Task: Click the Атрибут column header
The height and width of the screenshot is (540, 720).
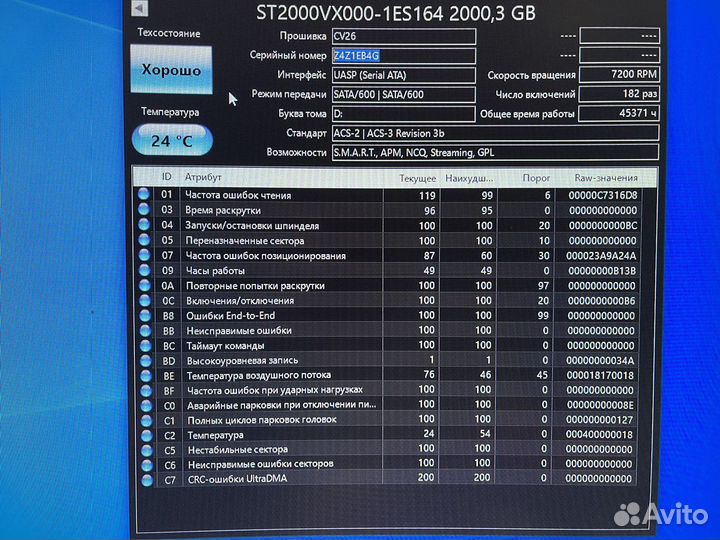Action: point(203,177)
